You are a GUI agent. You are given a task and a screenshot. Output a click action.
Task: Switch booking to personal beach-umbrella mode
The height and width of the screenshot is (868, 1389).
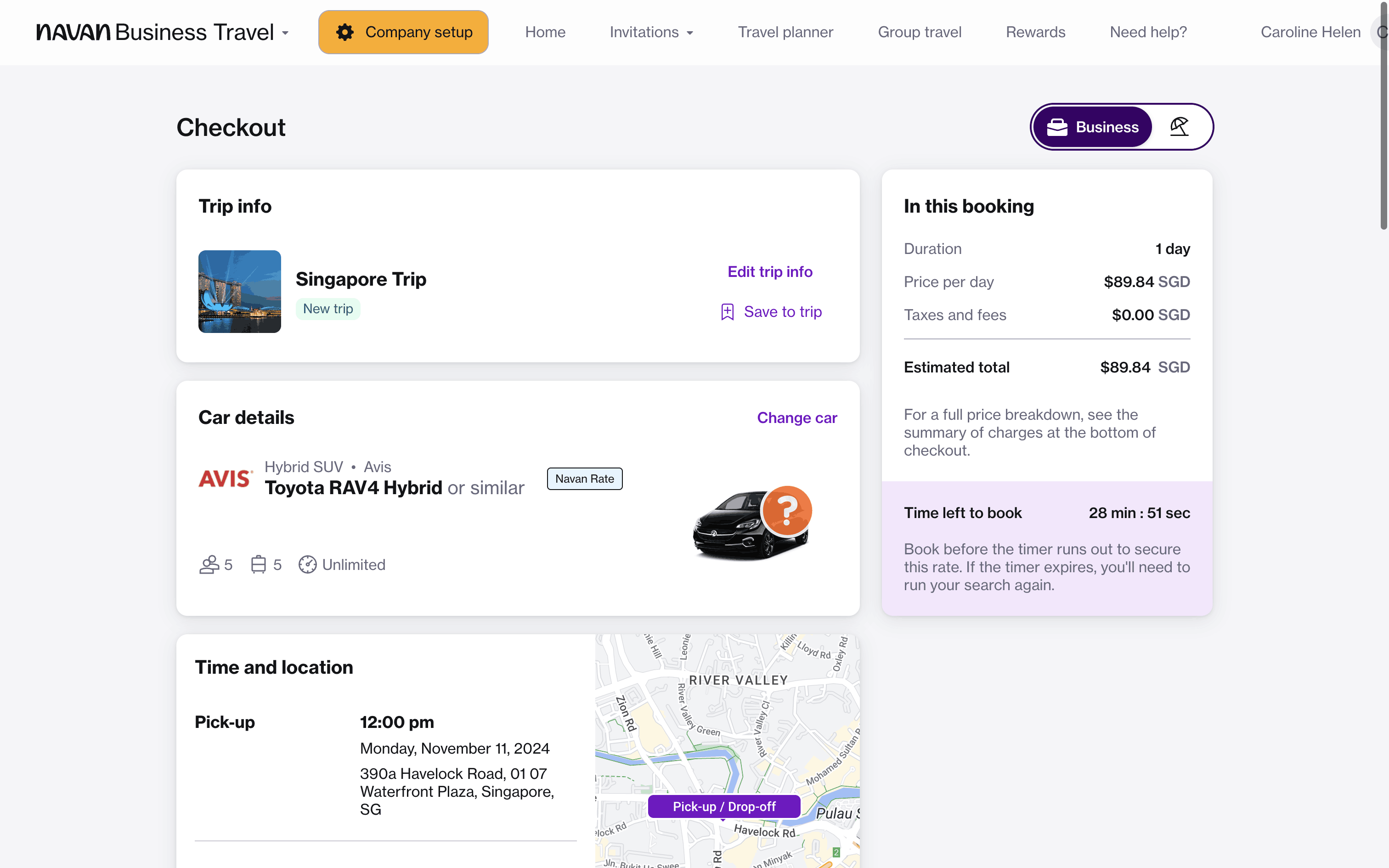1180,127
